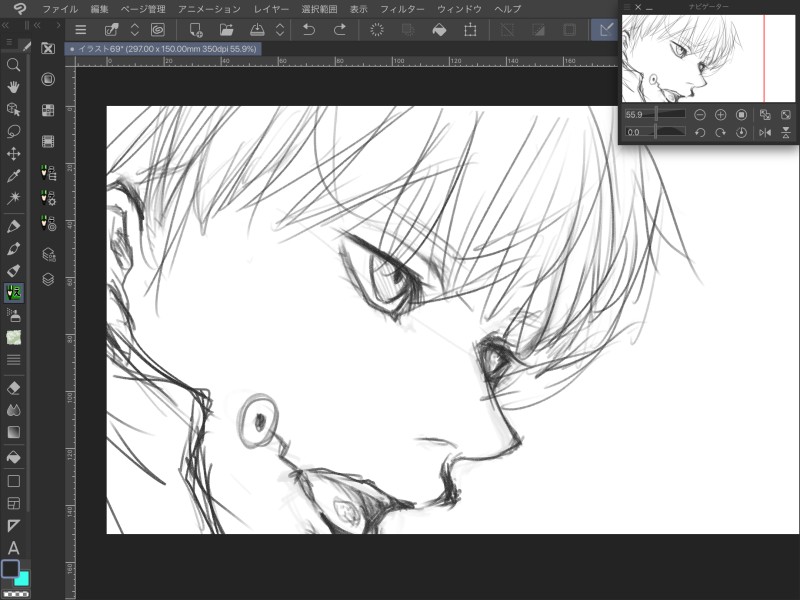
Task: Select the Auto select magic wand tool
Action: tap(13, 198)
